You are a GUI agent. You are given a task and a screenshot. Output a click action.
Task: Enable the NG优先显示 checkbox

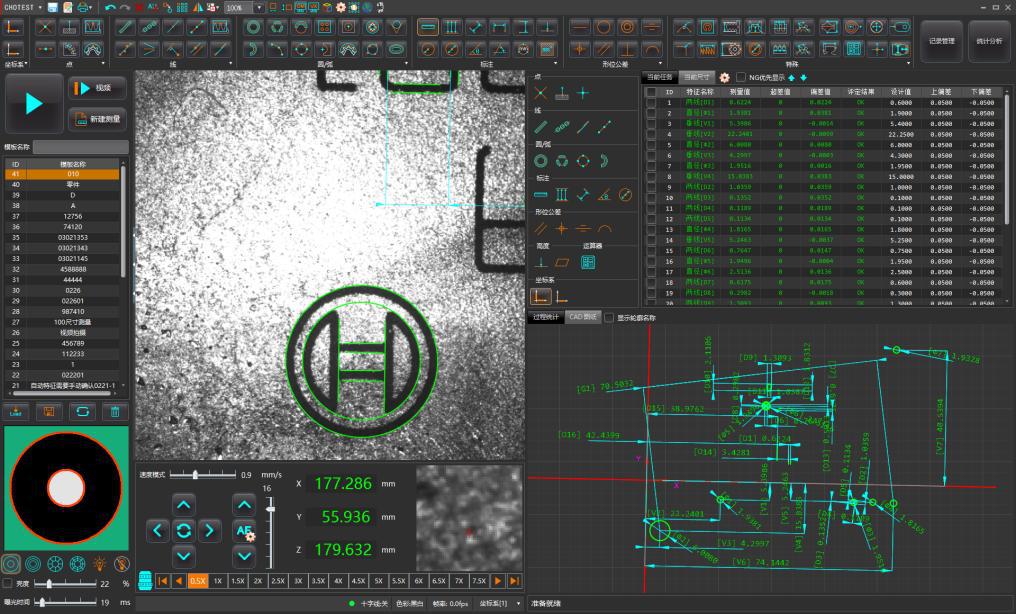741,77
